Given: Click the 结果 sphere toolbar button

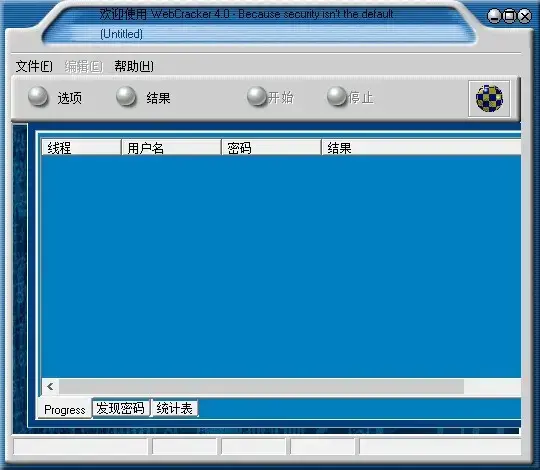Looking at the screenshot, I should click(126, 96).
